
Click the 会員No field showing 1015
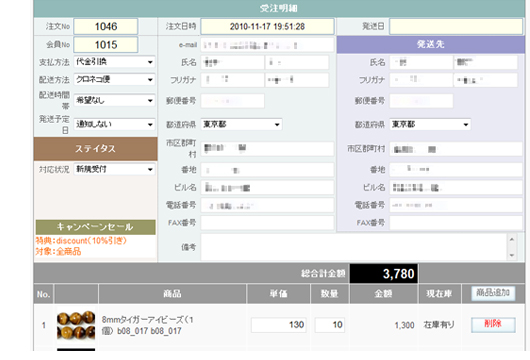point(106,45)
